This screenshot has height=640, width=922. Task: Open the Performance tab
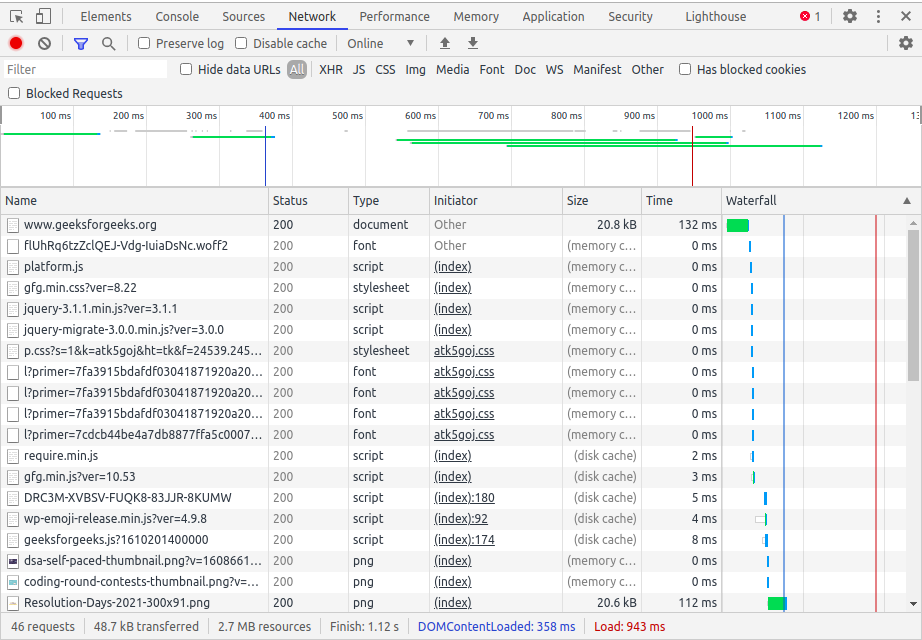click(394, 16)
